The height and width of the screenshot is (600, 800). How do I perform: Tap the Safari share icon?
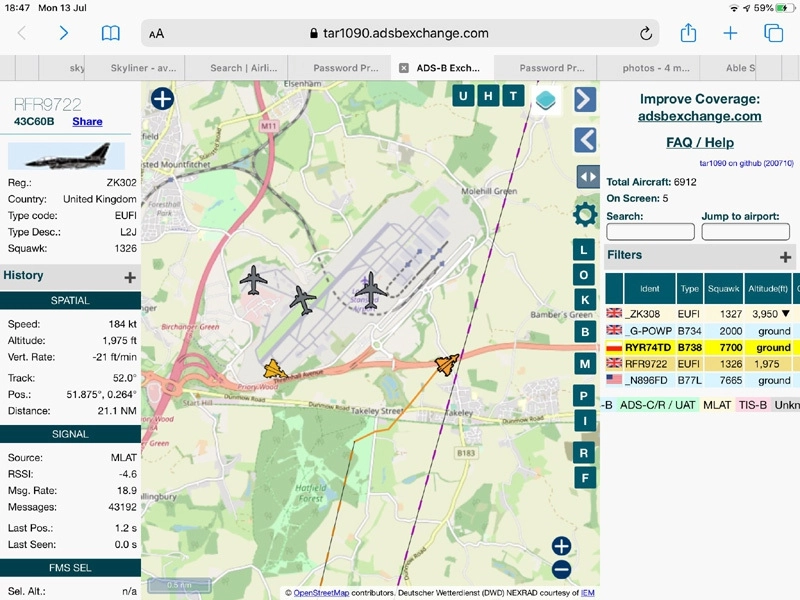tap(688, 33)
